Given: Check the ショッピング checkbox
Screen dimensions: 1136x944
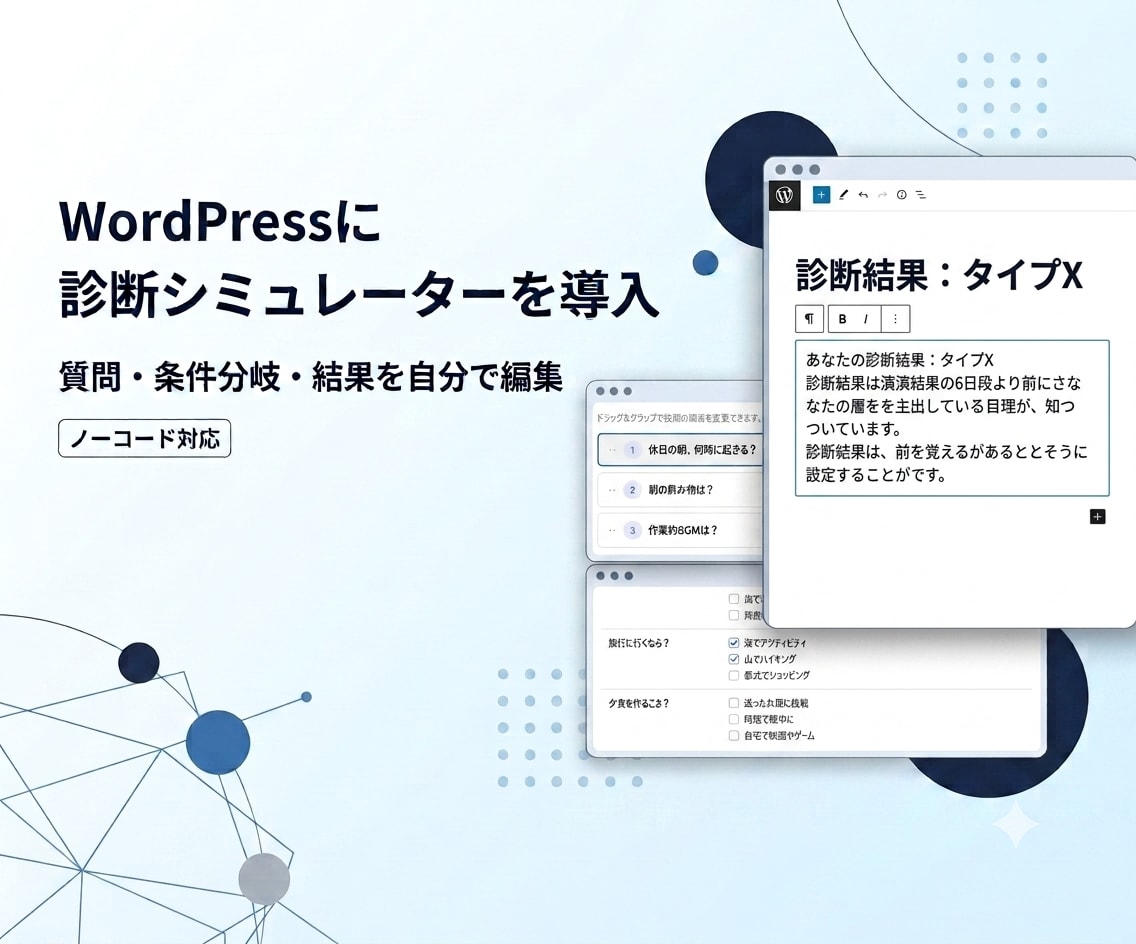Looking at the screenshot, I should (734, 675).
